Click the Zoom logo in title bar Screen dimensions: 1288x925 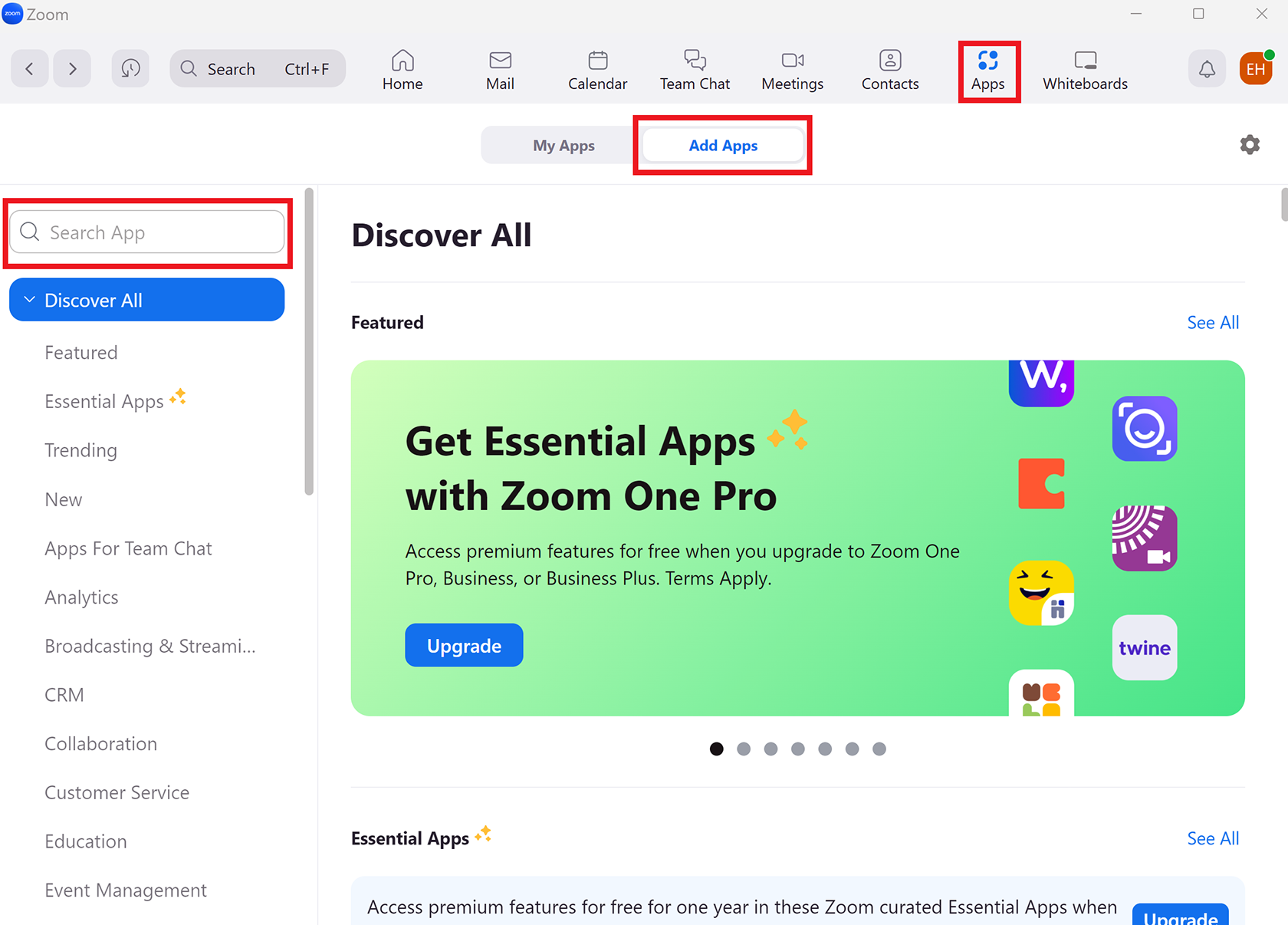point(12,14)
